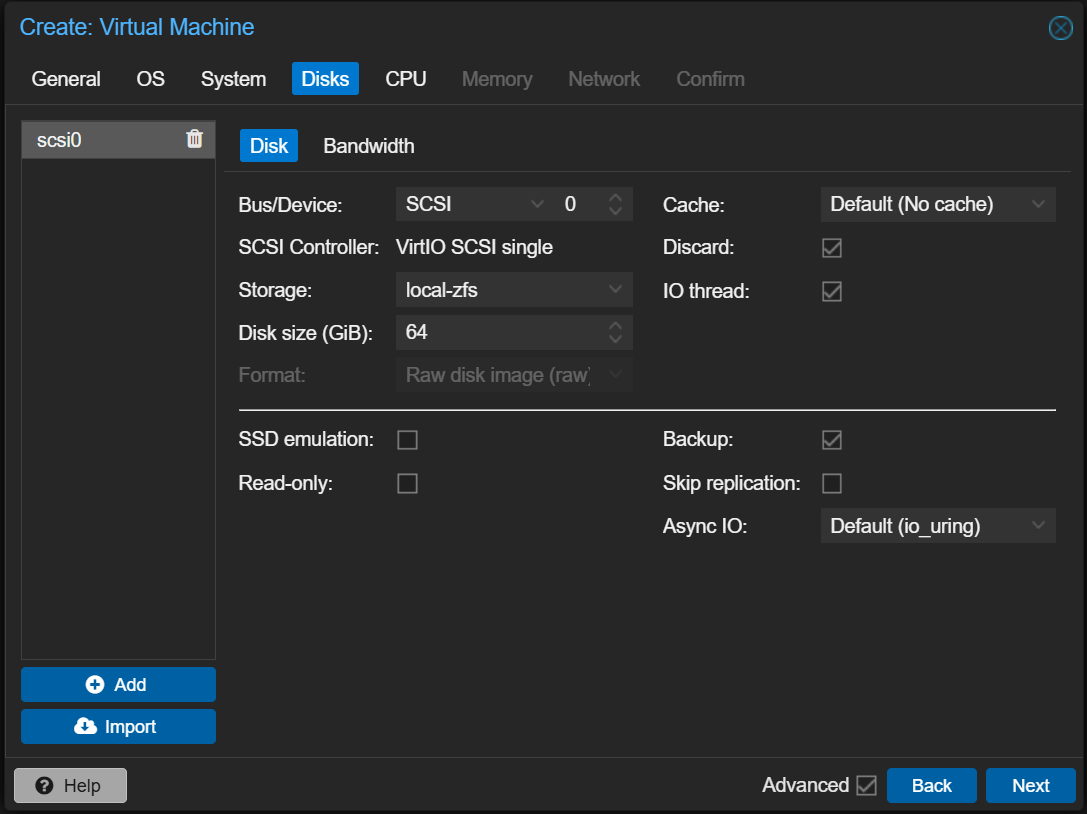
Task: Close the Create Virtual Machine dialog
Action: (1060, 28)
